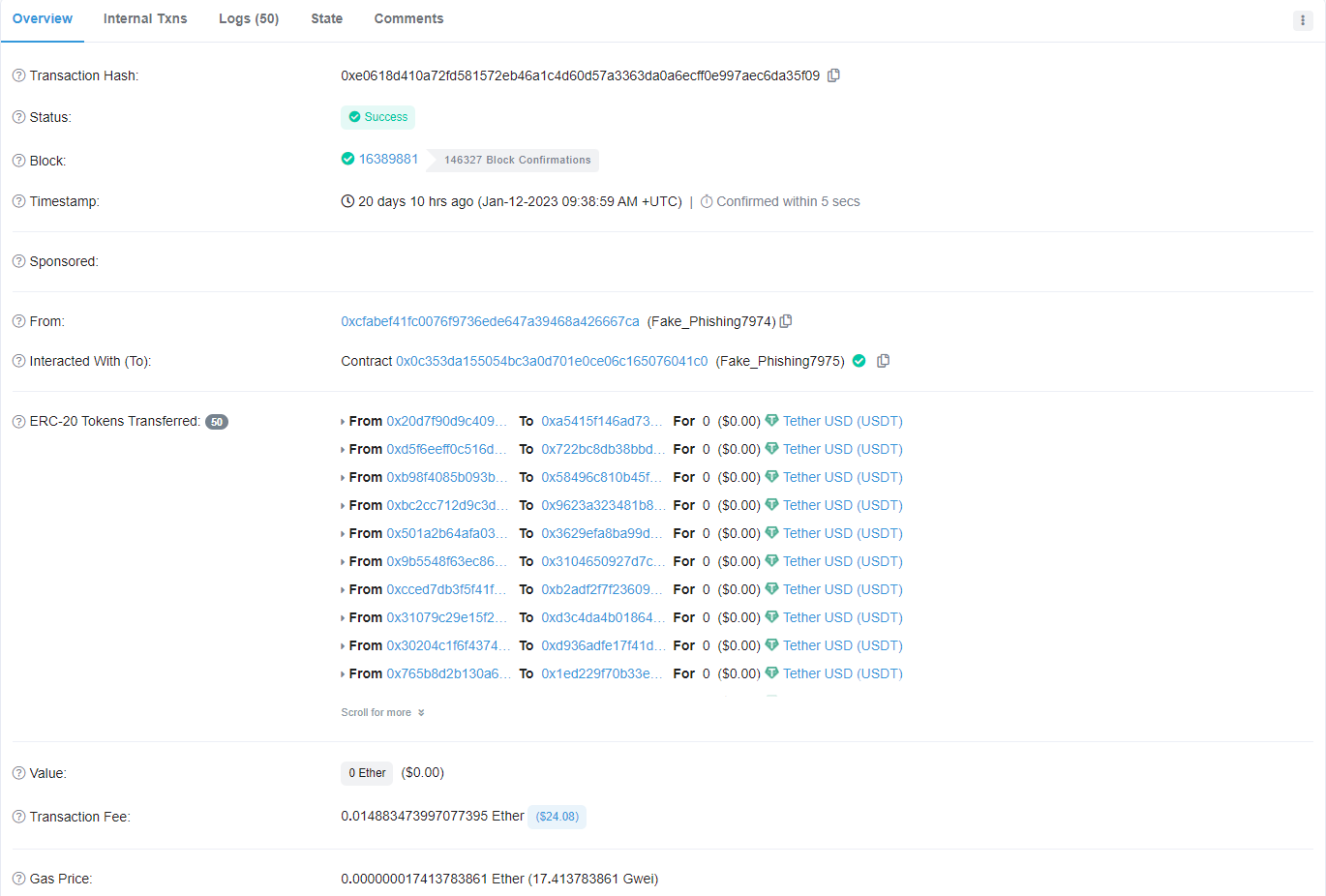
Task: Click the green check icon beside block 16389881
Action: [347, 159]
